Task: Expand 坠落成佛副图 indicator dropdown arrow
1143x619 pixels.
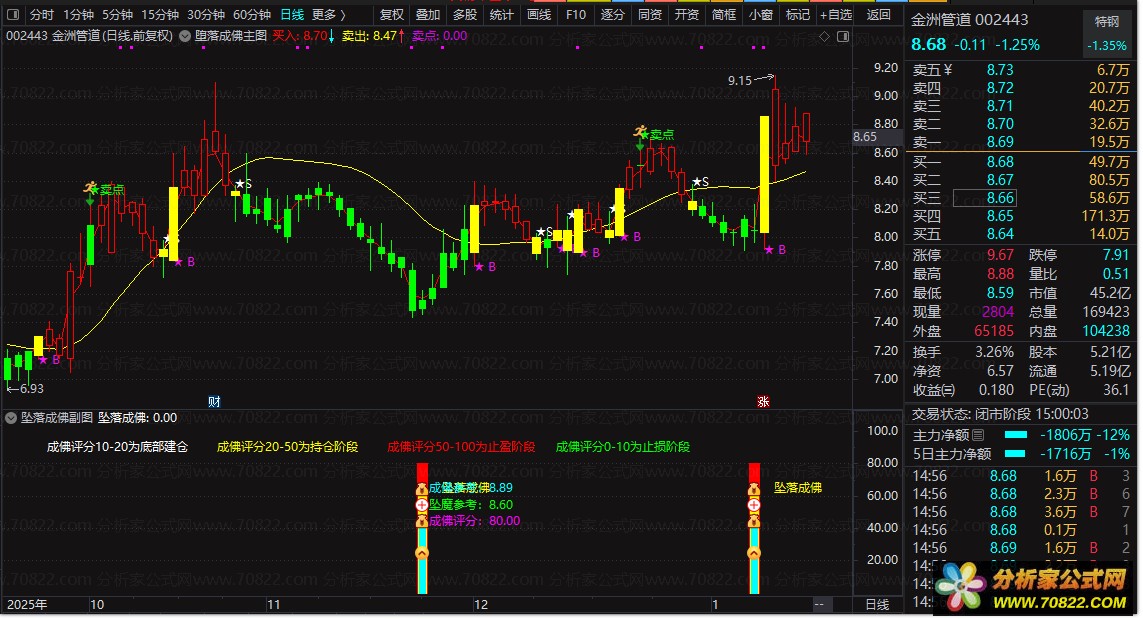Action: (x=11, y=418)
